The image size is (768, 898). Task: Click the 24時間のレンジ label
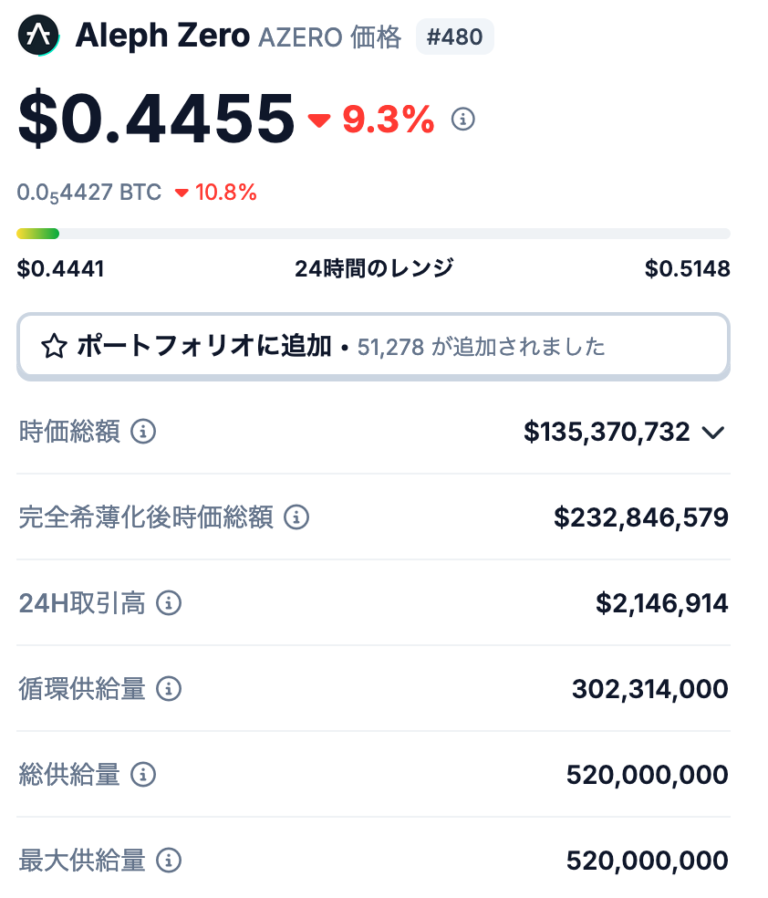pos(373,268)
